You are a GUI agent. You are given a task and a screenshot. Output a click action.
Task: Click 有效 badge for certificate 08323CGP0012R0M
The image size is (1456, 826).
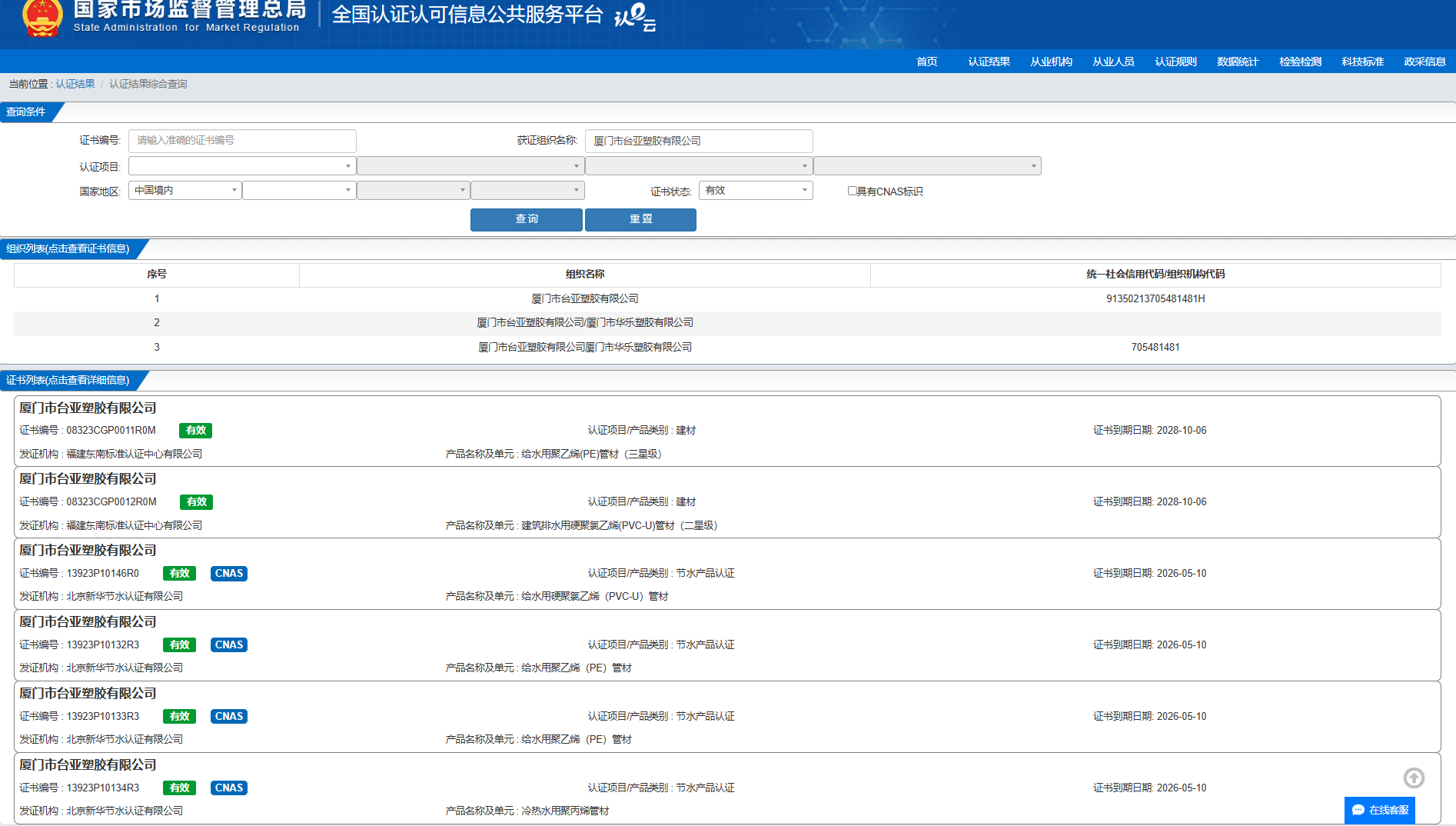[x=197, y=502]
